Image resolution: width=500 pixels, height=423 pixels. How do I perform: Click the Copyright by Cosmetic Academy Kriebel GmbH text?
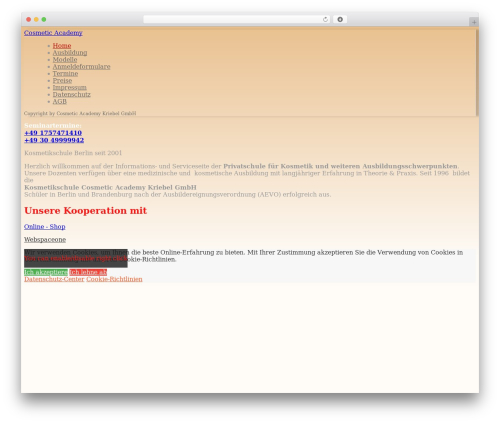coord(80,113)
